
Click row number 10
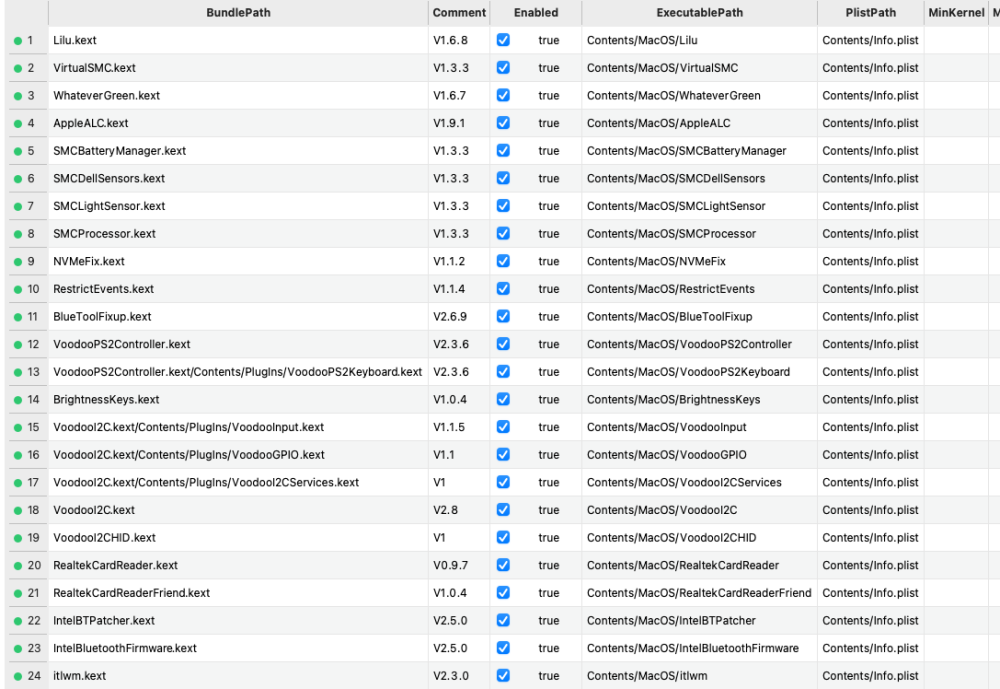(33, 289)
